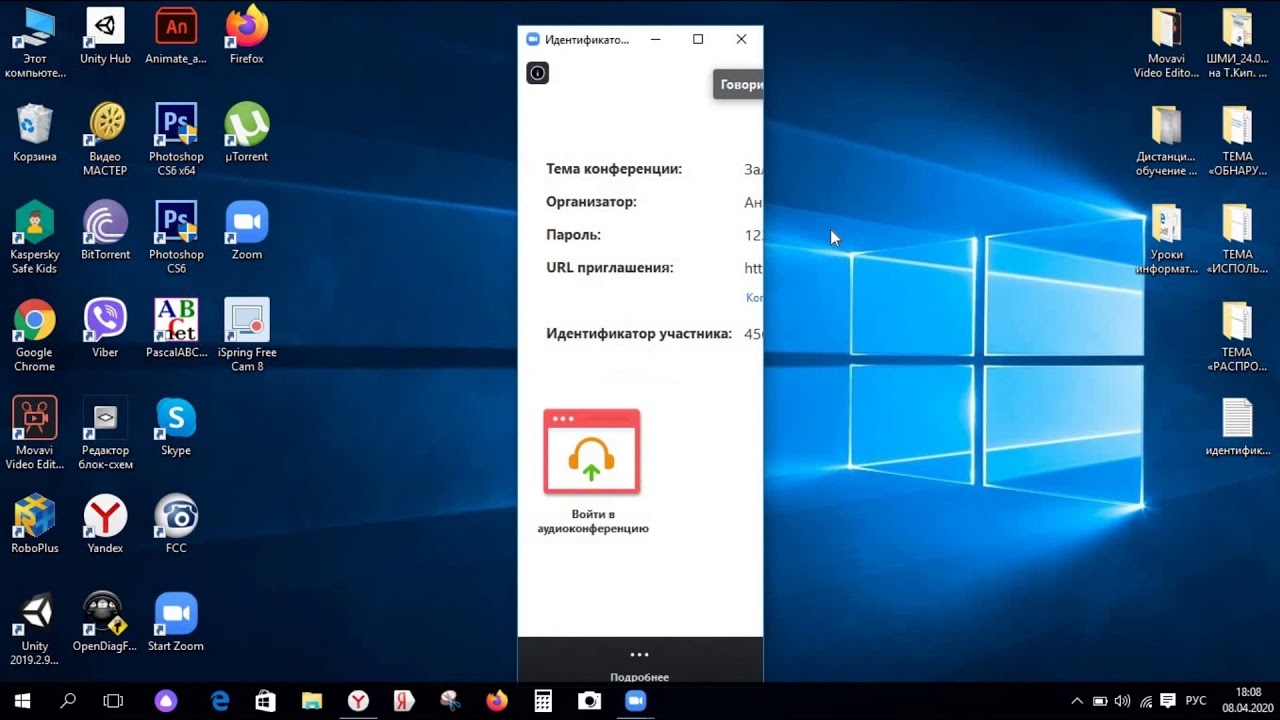
Task: Launch Yandex browser desktop icon
Action: (105, 526)
